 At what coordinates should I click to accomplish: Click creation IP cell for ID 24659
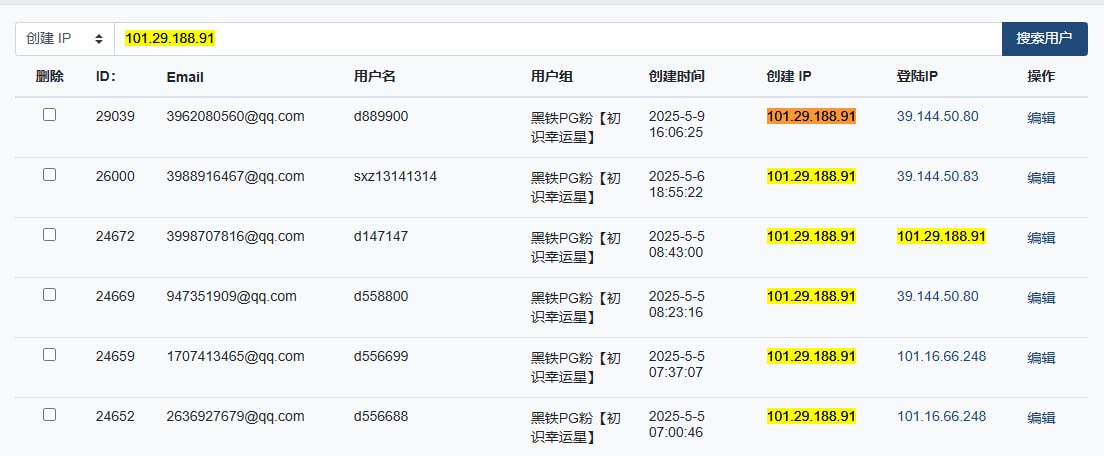click(x=811, y=356)
